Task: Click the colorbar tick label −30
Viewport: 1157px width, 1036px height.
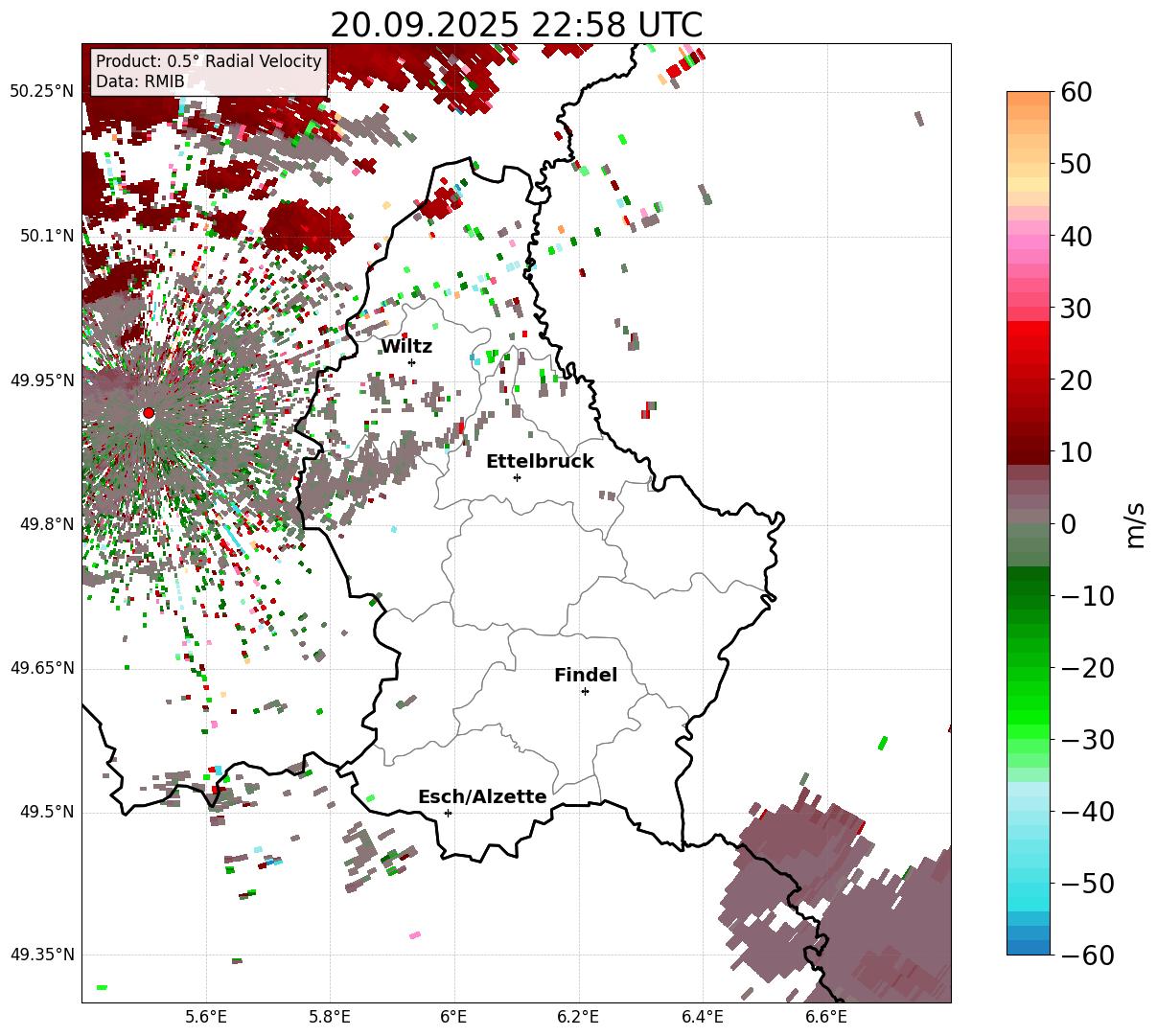Action: 1087,739
